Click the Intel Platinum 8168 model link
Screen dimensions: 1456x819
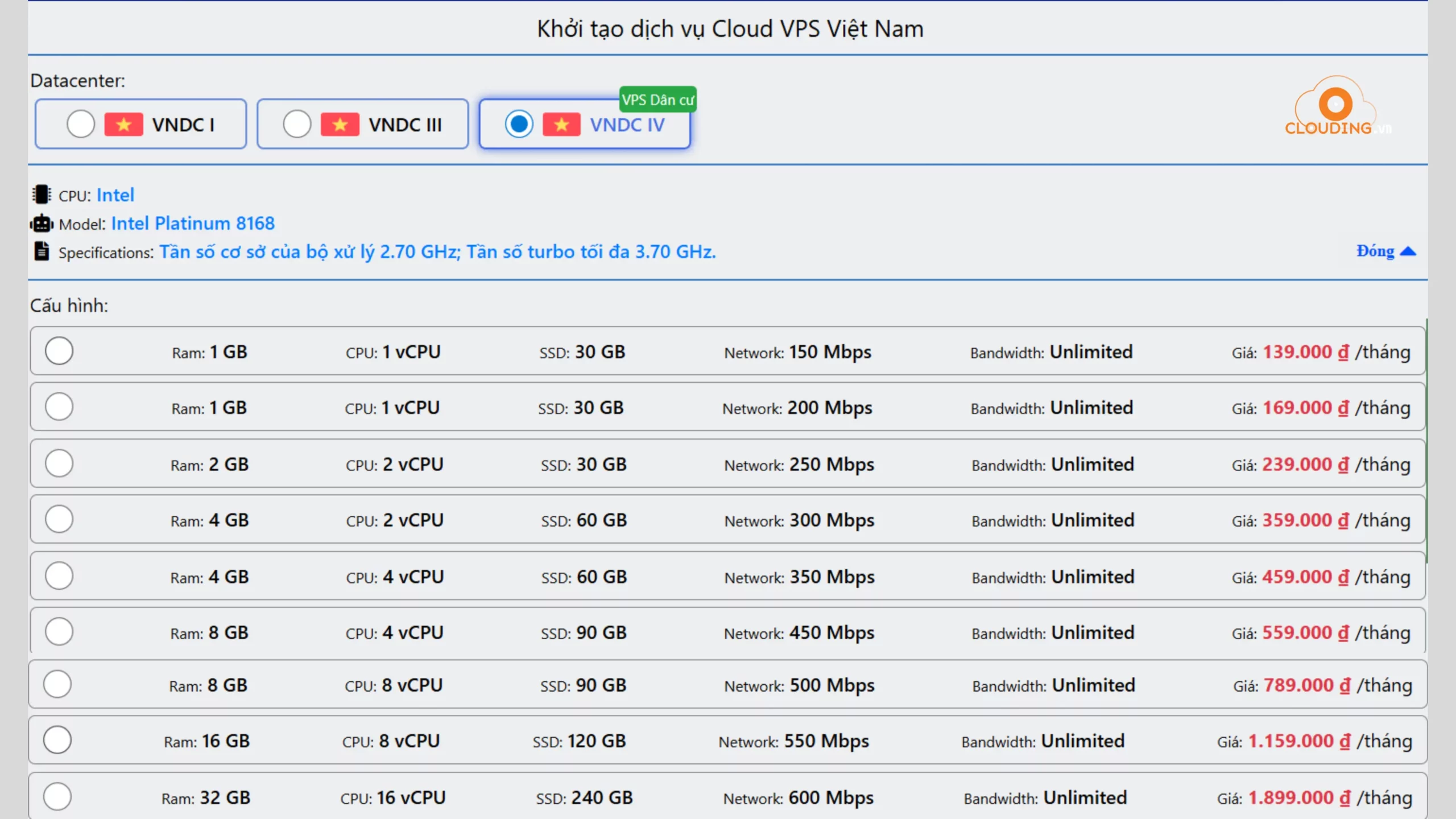tap(193, 223)
